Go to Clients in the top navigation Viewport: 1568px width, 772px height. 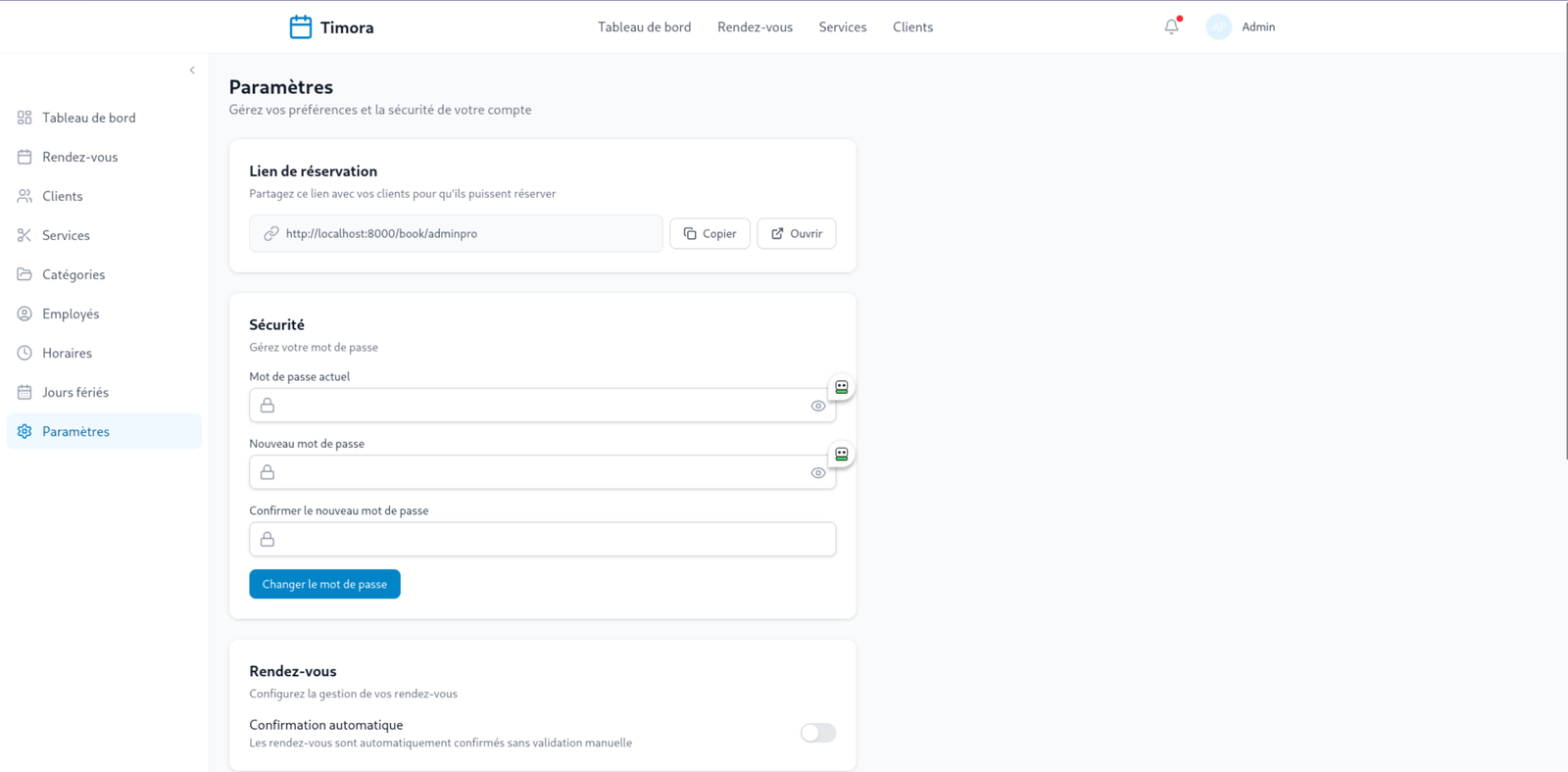(912, 27)
